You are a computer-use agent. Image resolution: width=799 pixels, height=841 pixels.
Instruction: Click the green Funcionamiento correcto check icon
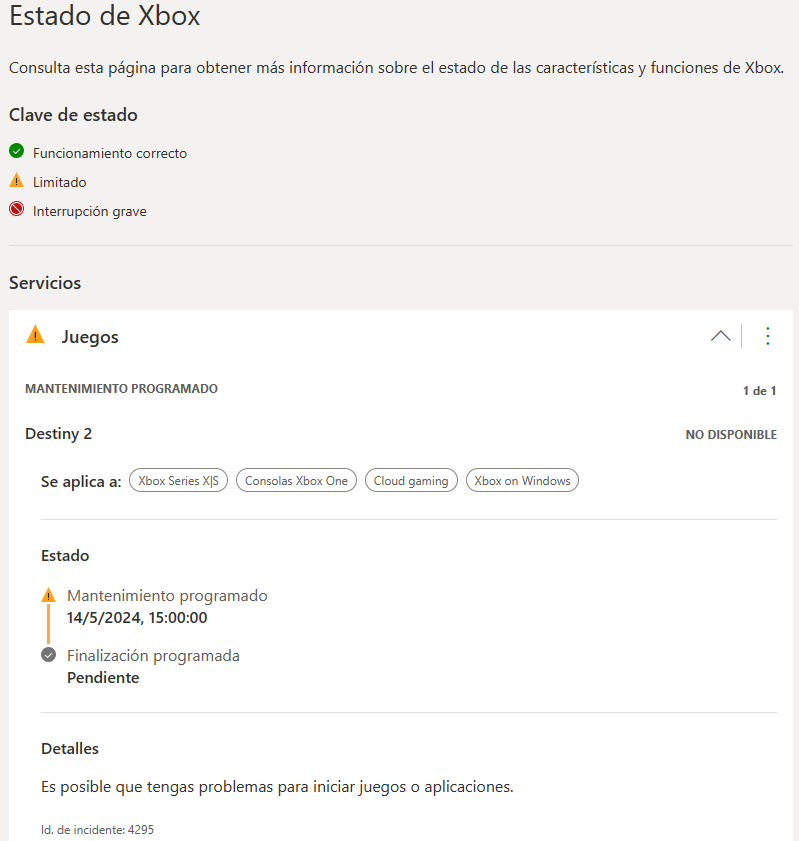pyautogui.click(x=17, y=151)
